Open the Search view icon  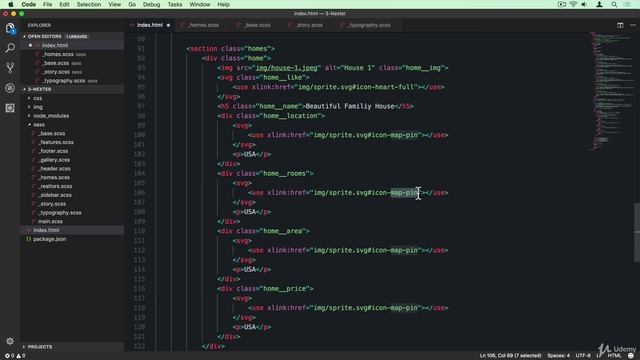(x=10, y=48)
